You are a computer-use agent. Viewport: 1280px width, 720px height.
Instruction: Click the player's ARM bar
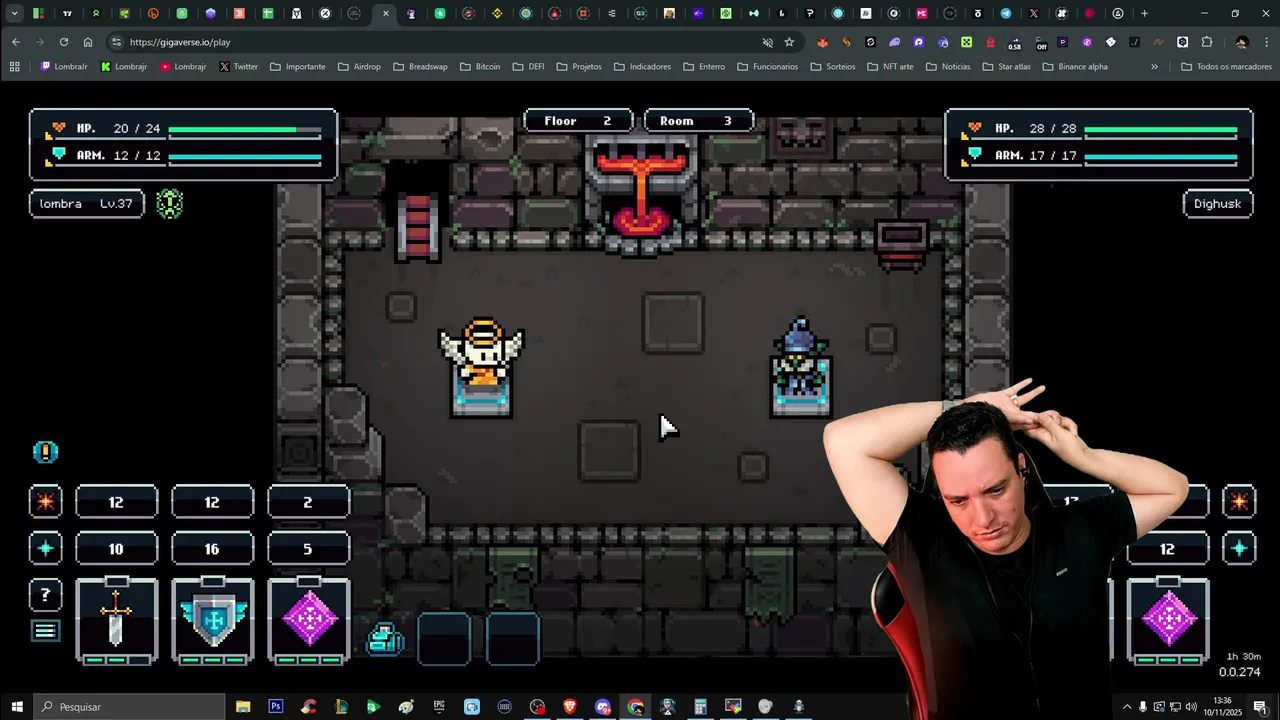245,156
